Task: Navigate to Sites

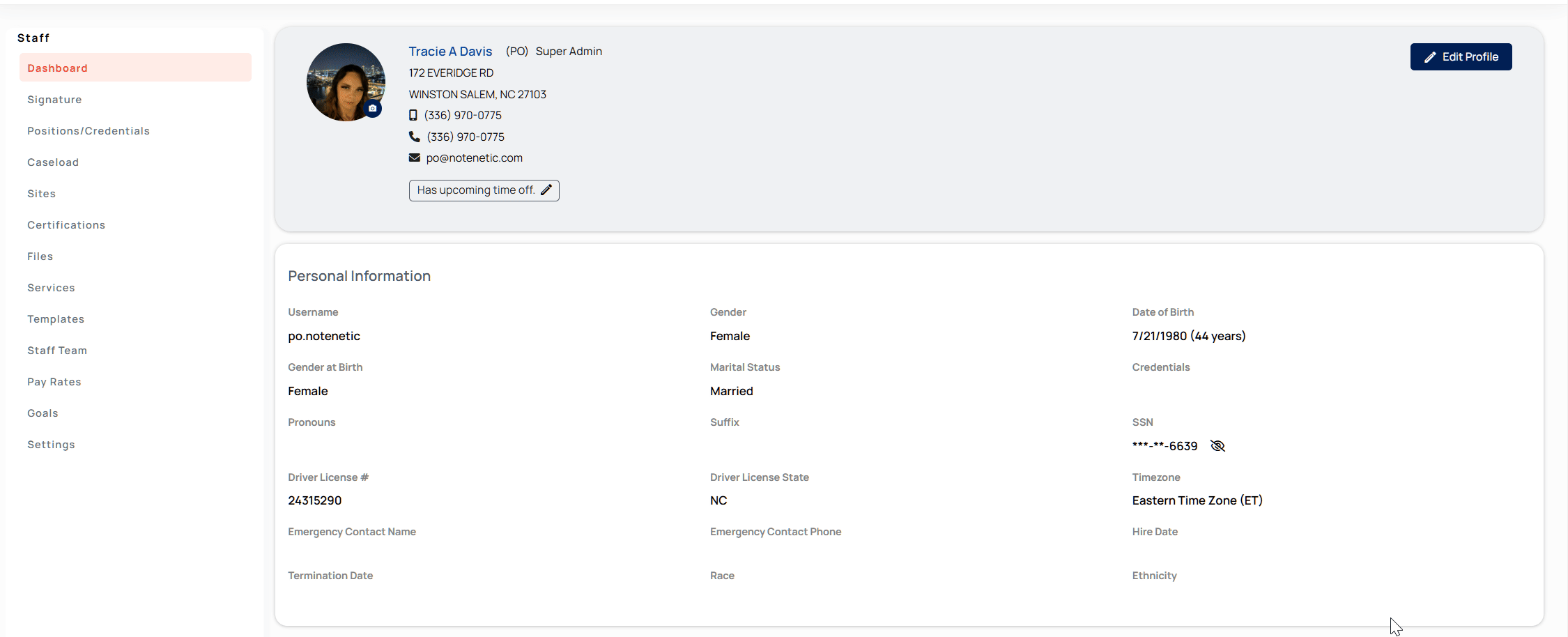Action: click(41, 194)
